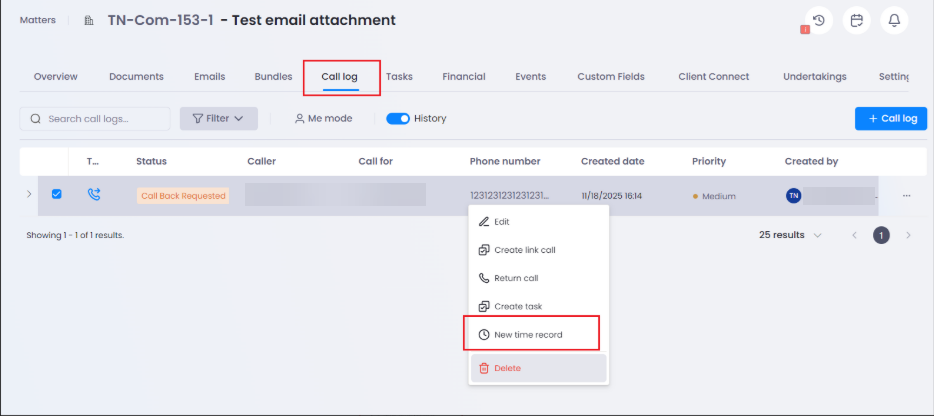Open the notifications bell icon
The height and width of the screenshot is (416, 934).
[894, 20]
